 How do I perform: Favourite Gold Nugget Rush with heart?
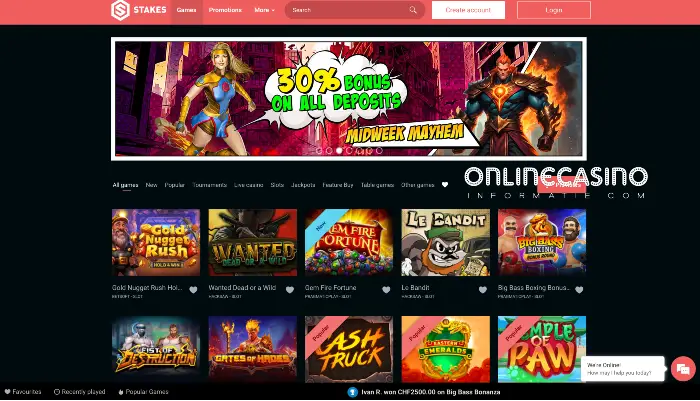(x=193, y=290)
